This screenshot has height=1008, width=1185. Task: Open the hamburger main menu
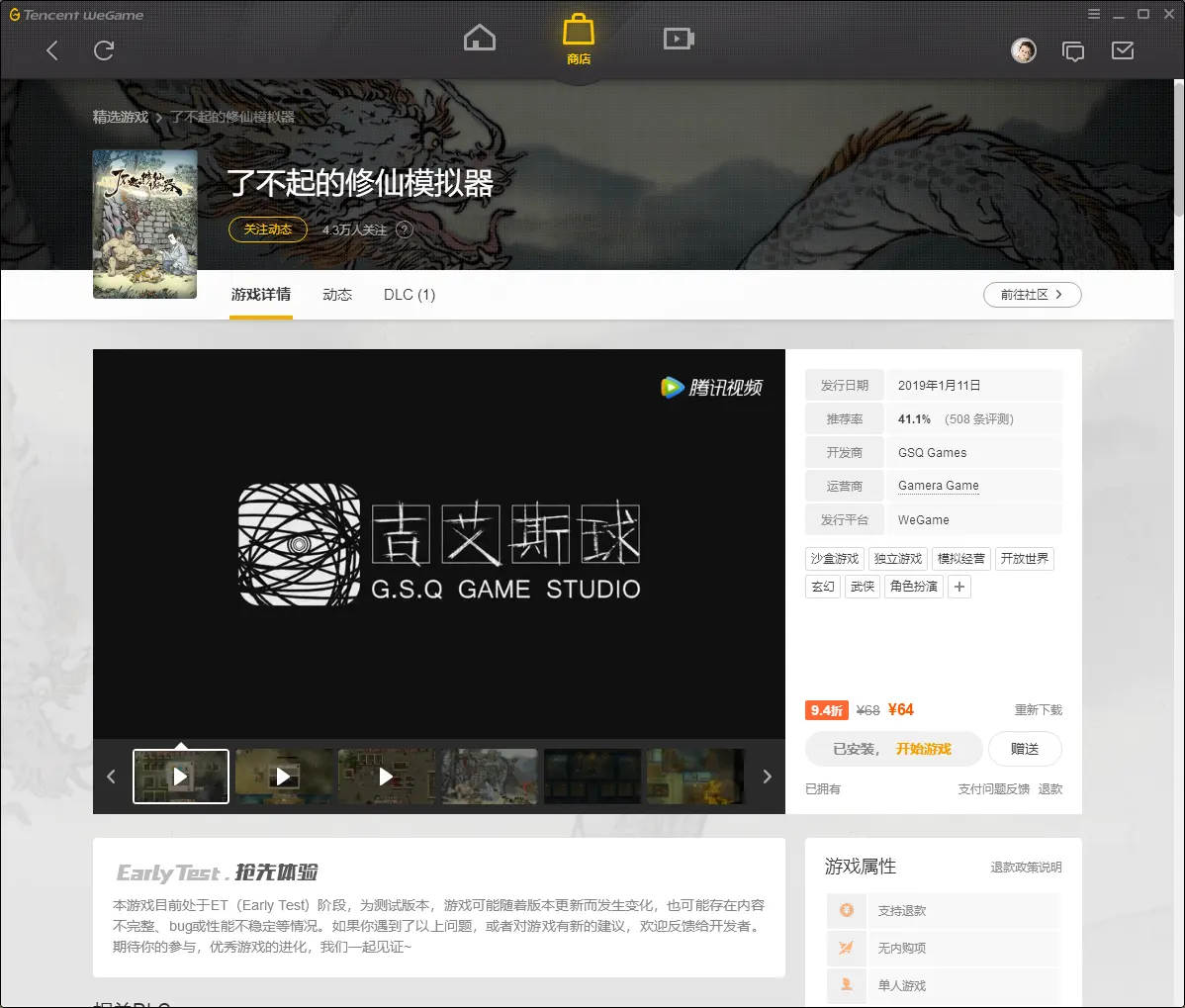1094,14
